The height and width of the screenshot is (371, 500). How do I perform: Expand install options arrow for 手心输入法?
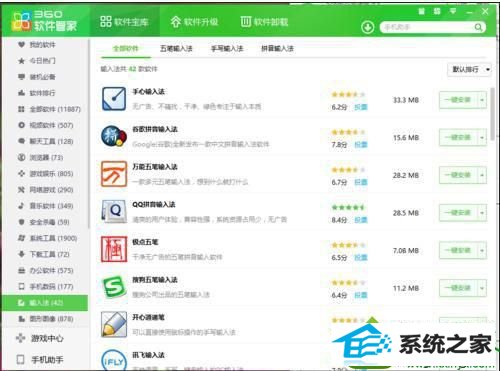(482, 100)
